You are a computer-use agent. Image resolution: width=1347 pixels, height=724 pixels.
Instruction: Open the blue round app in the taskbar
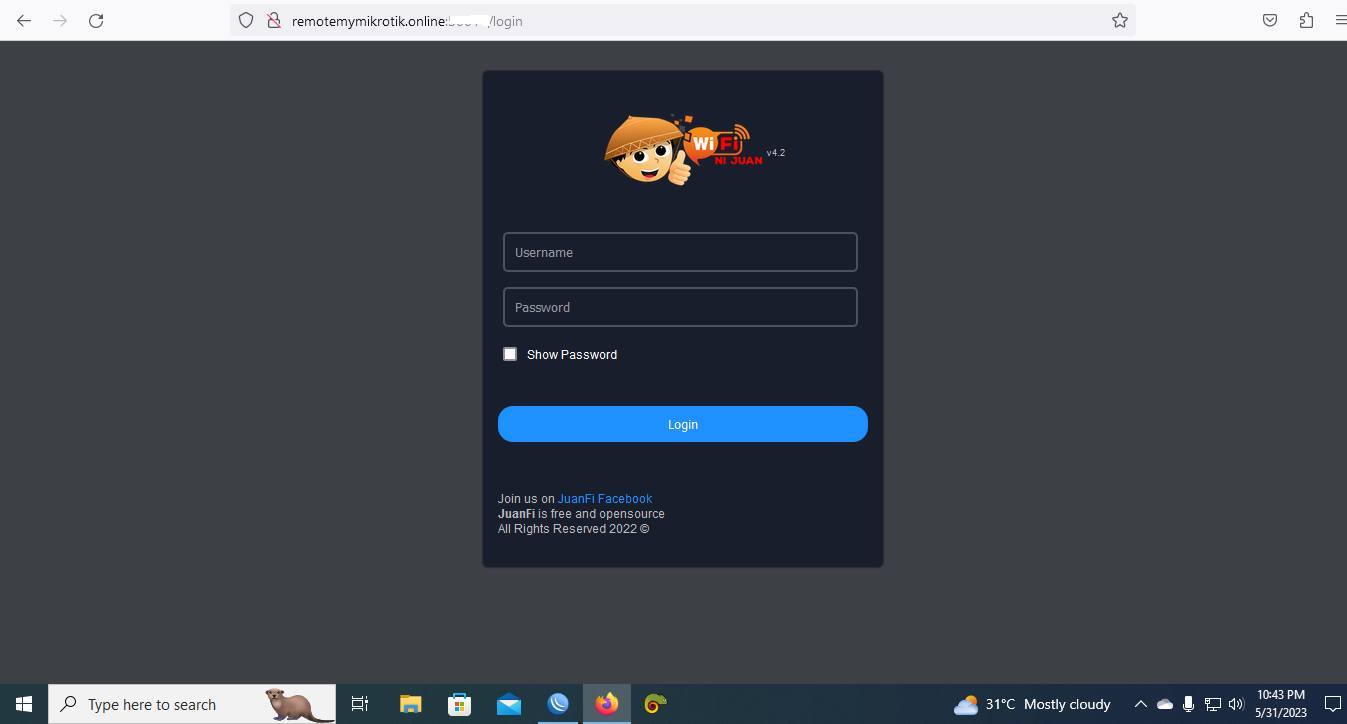click(x=558, y=704)
